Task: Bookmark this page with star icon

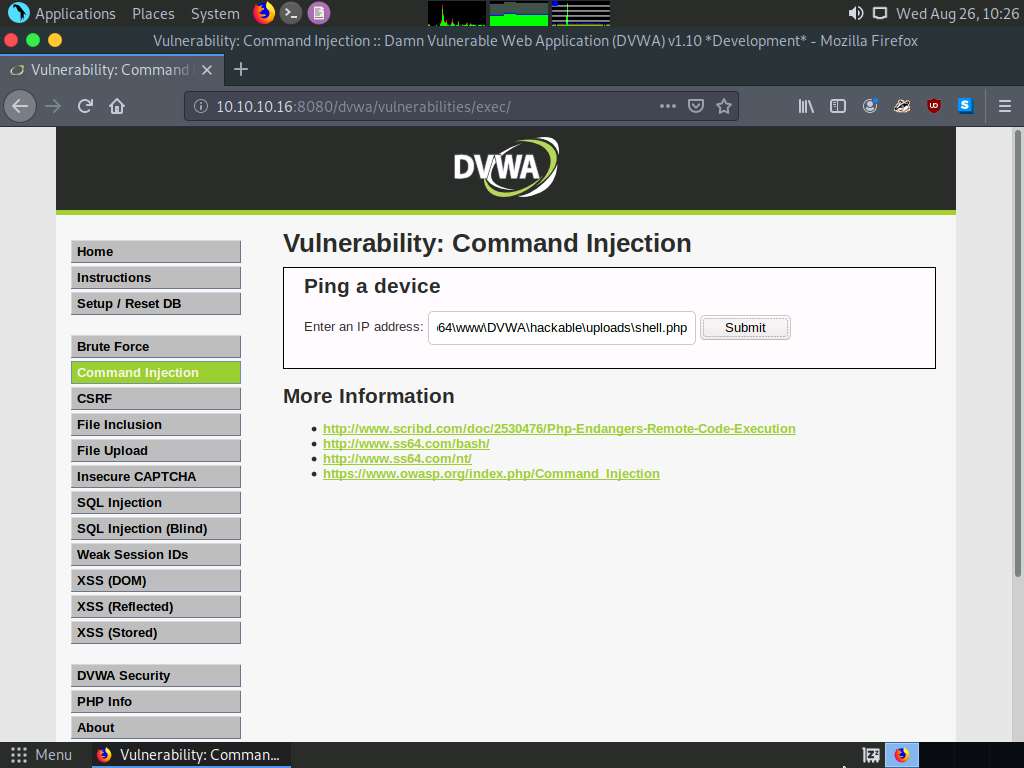Action: (x=724, y=106)
